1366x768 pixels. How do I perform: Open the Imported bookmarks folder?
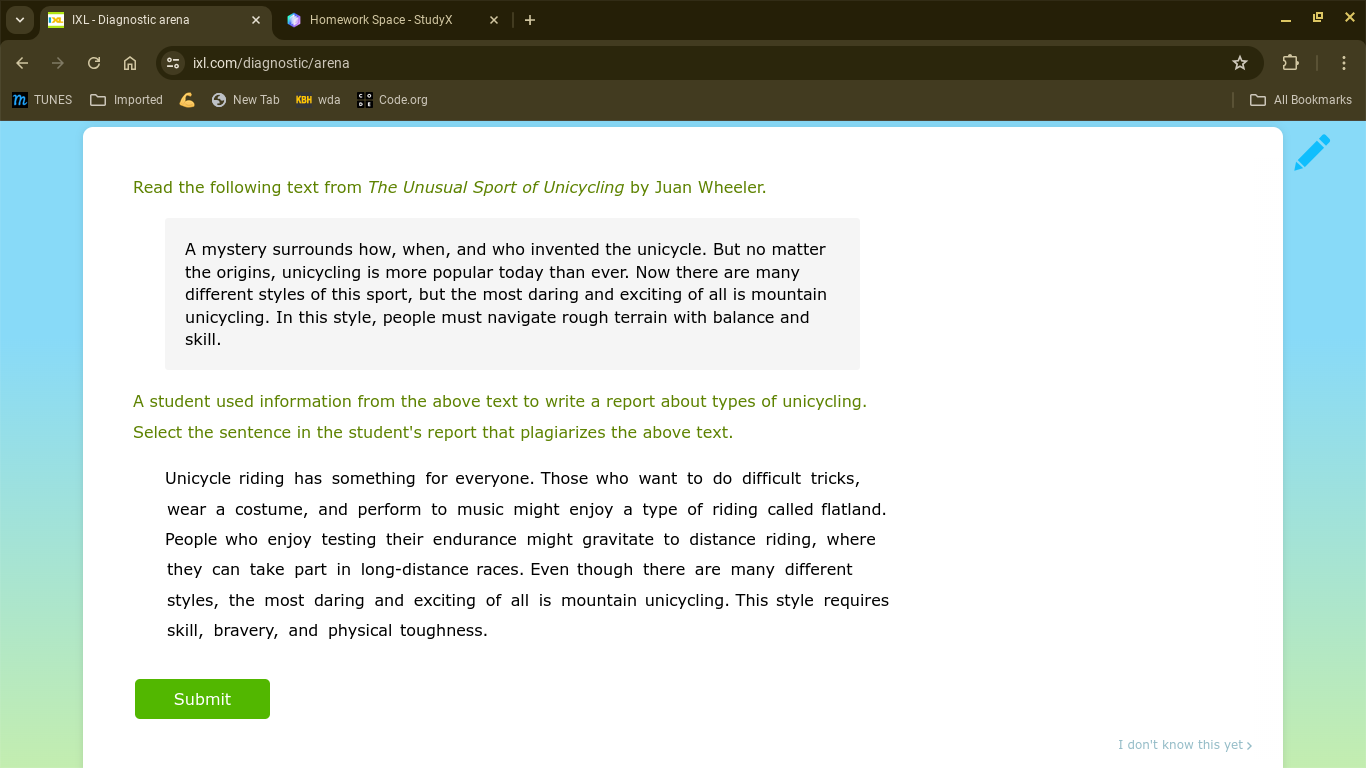coord(126,100)
